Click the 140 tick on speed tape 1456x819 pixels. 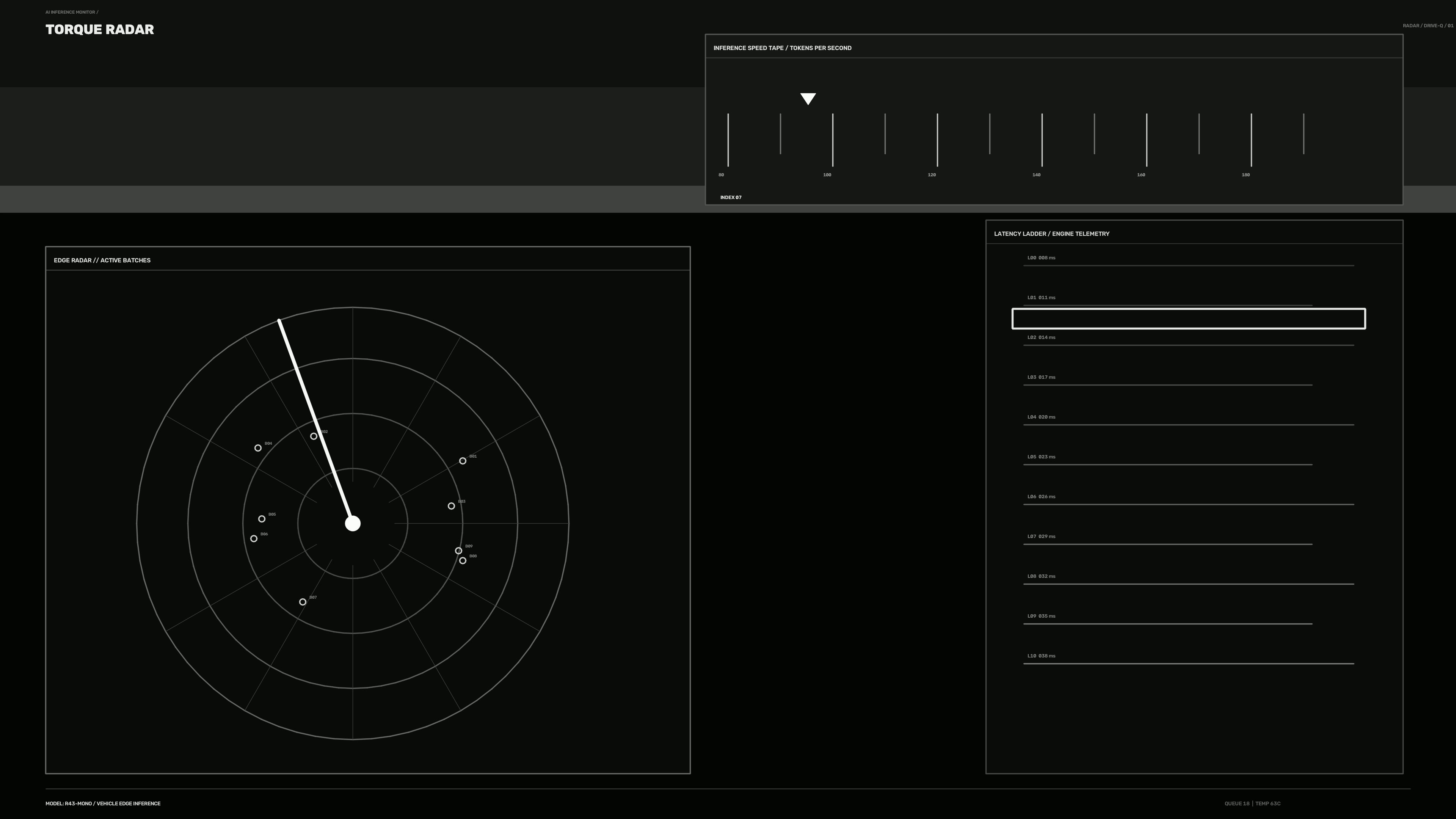tap(1042, 140)
